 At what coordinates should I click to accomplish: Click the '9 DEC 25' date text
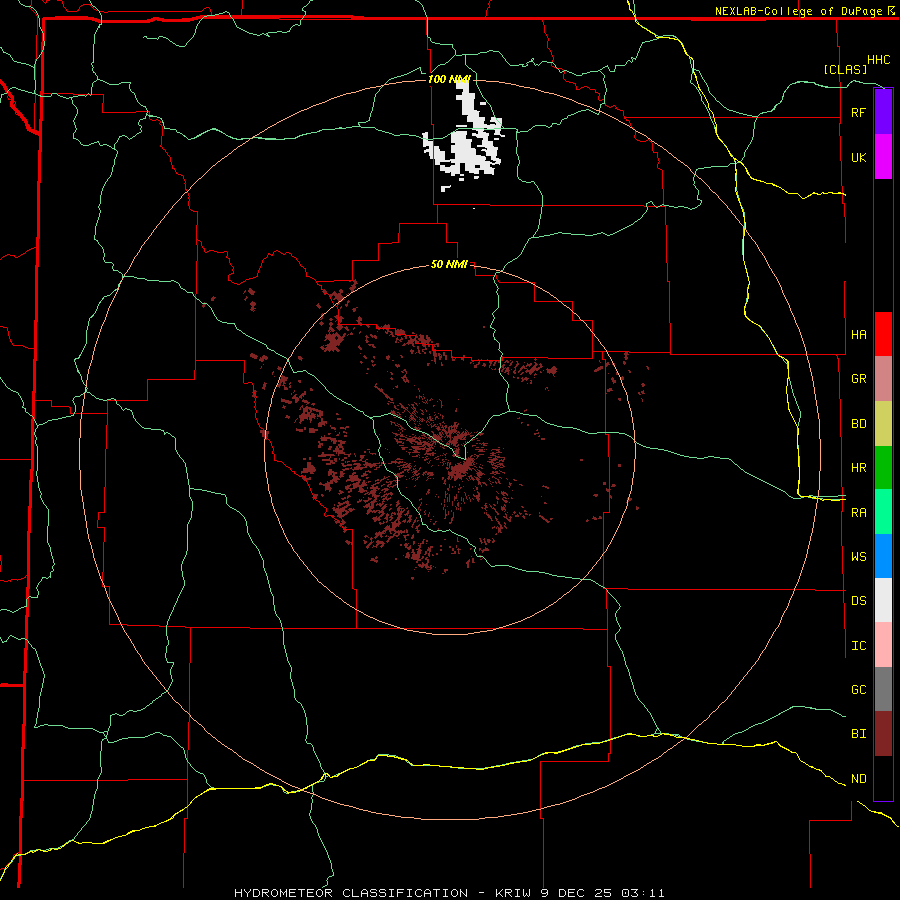click(577, 893)
